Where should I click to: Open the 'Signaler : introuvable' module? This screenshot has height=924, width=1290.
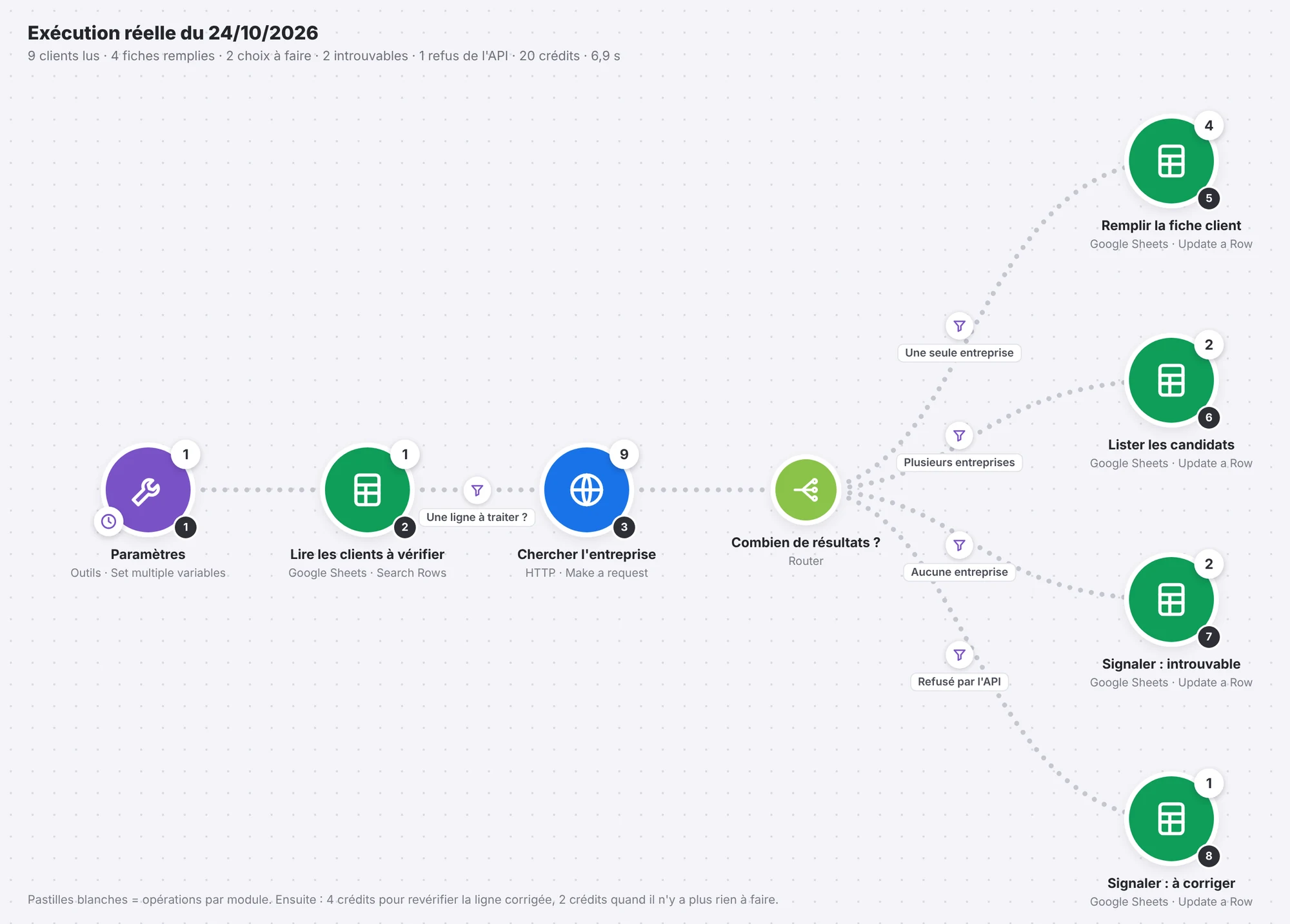point(1171,600)
